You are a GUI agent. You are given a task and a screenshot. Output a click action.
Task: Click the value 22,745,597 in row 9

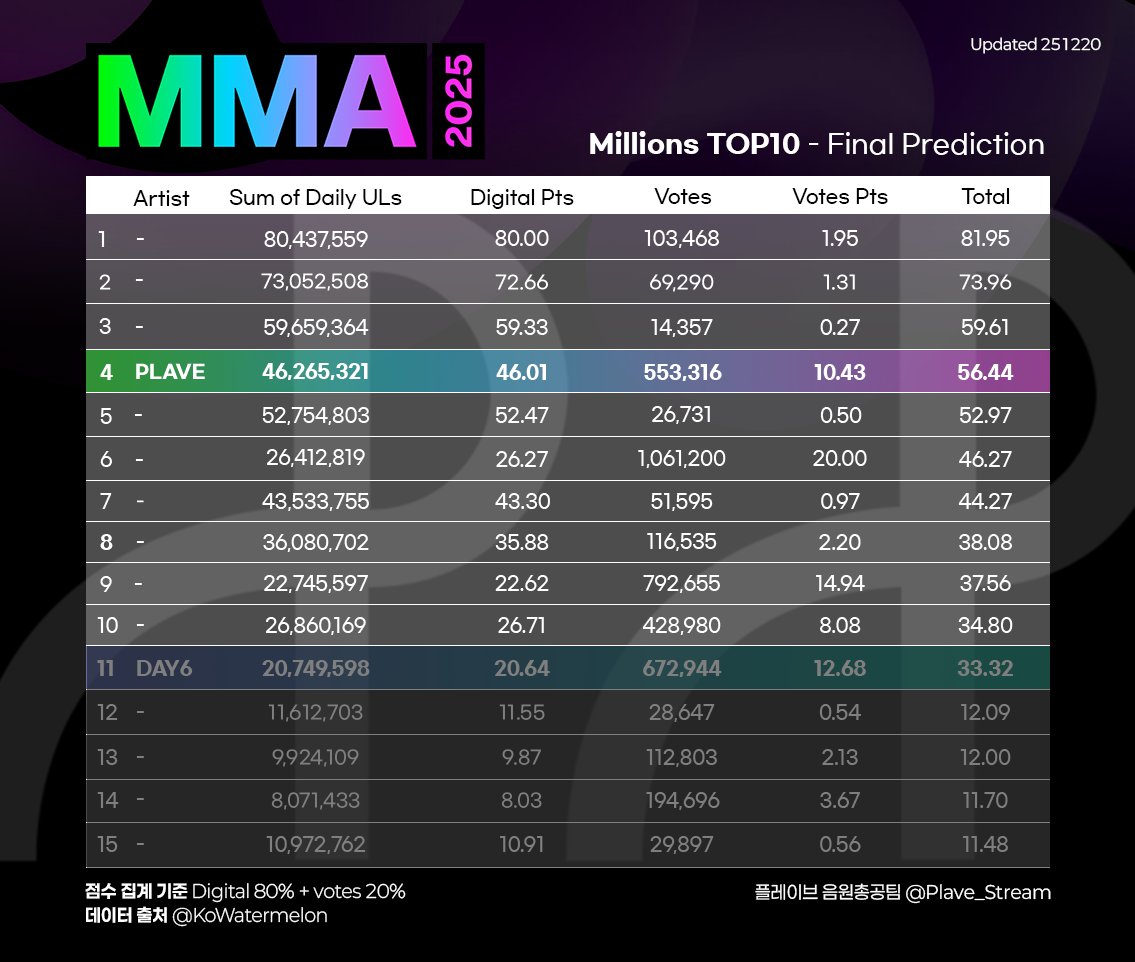316,583
